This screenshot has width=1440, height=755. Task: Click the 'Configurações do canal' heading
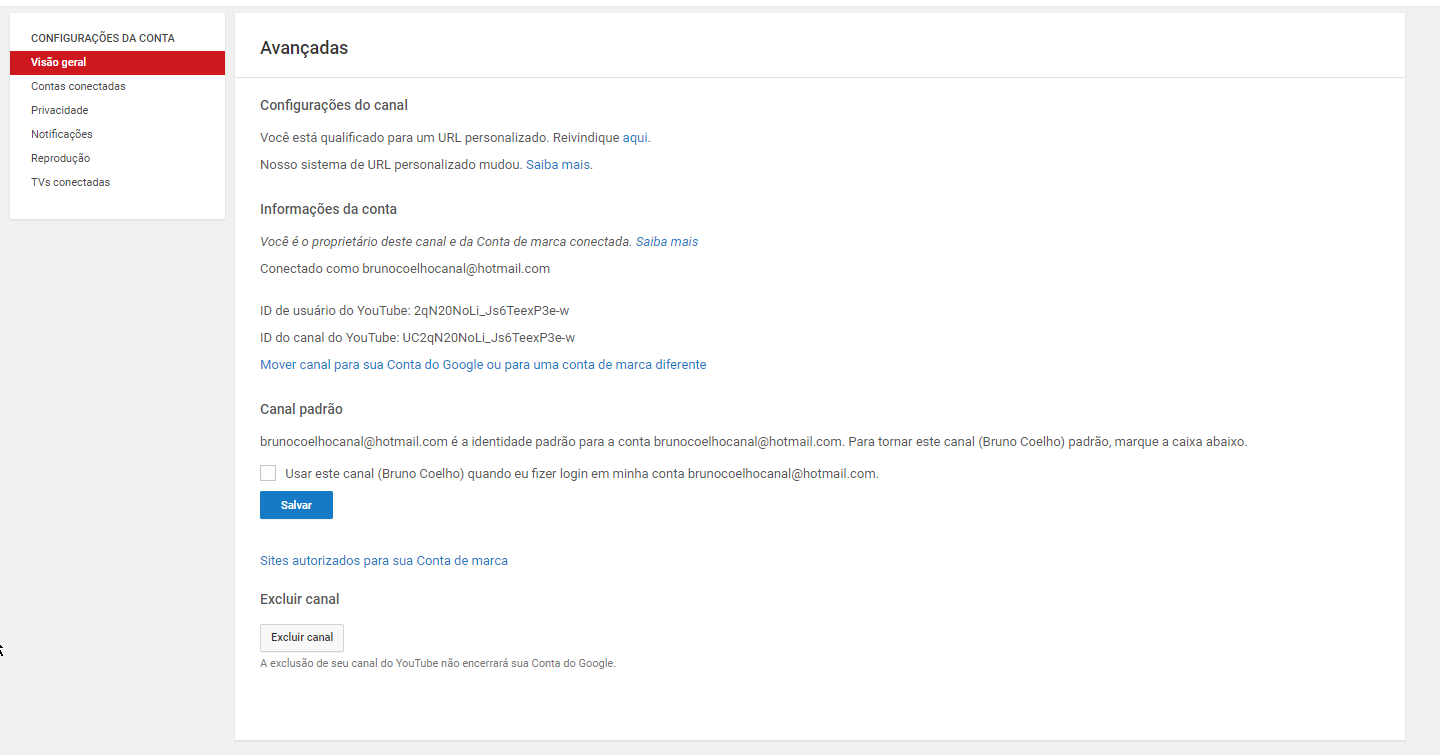(x=334, y=105)
